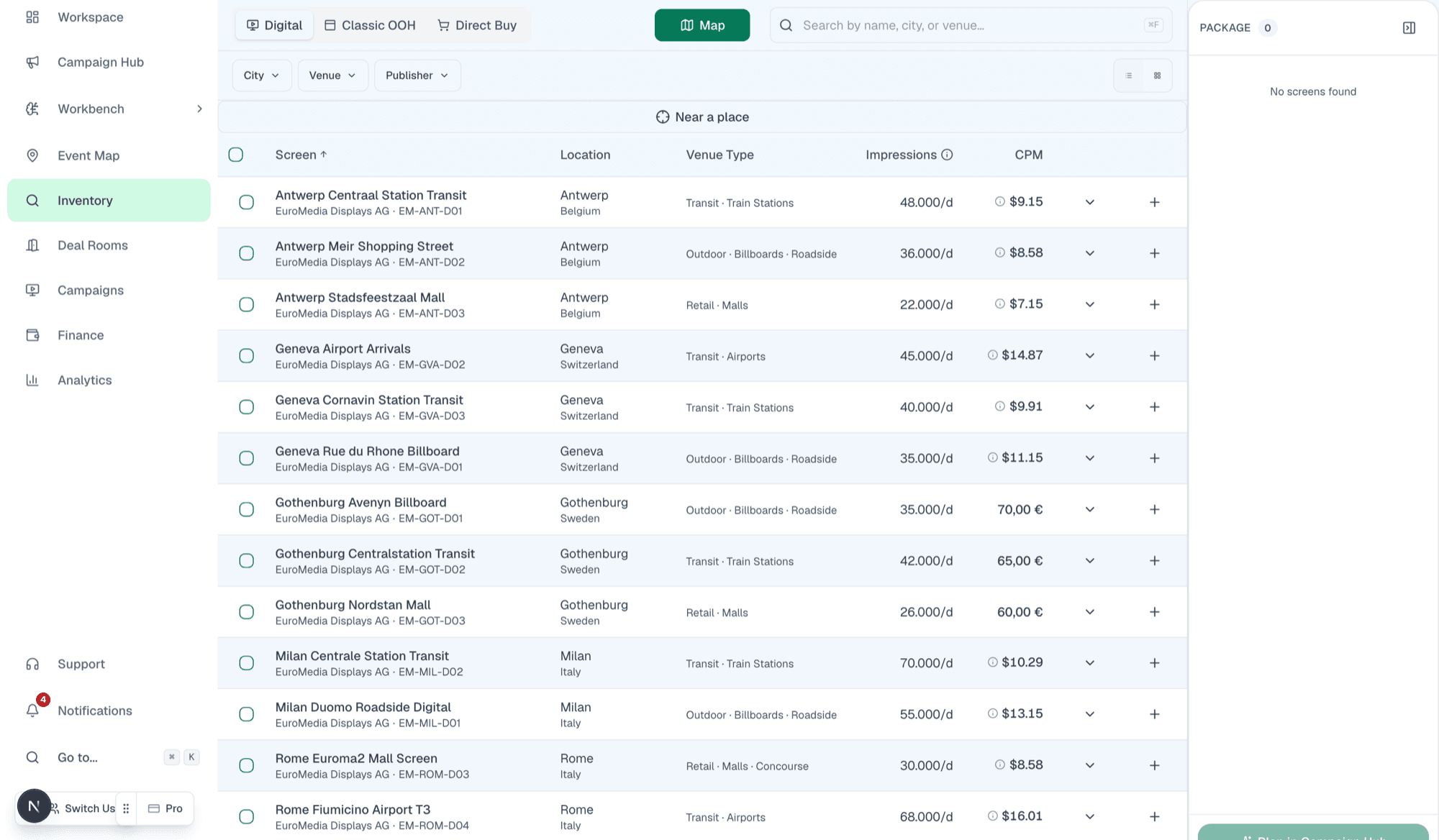This screenshot has width=1439, height=840.
Task: Click the green Map button
Action: tap(702, 25)
